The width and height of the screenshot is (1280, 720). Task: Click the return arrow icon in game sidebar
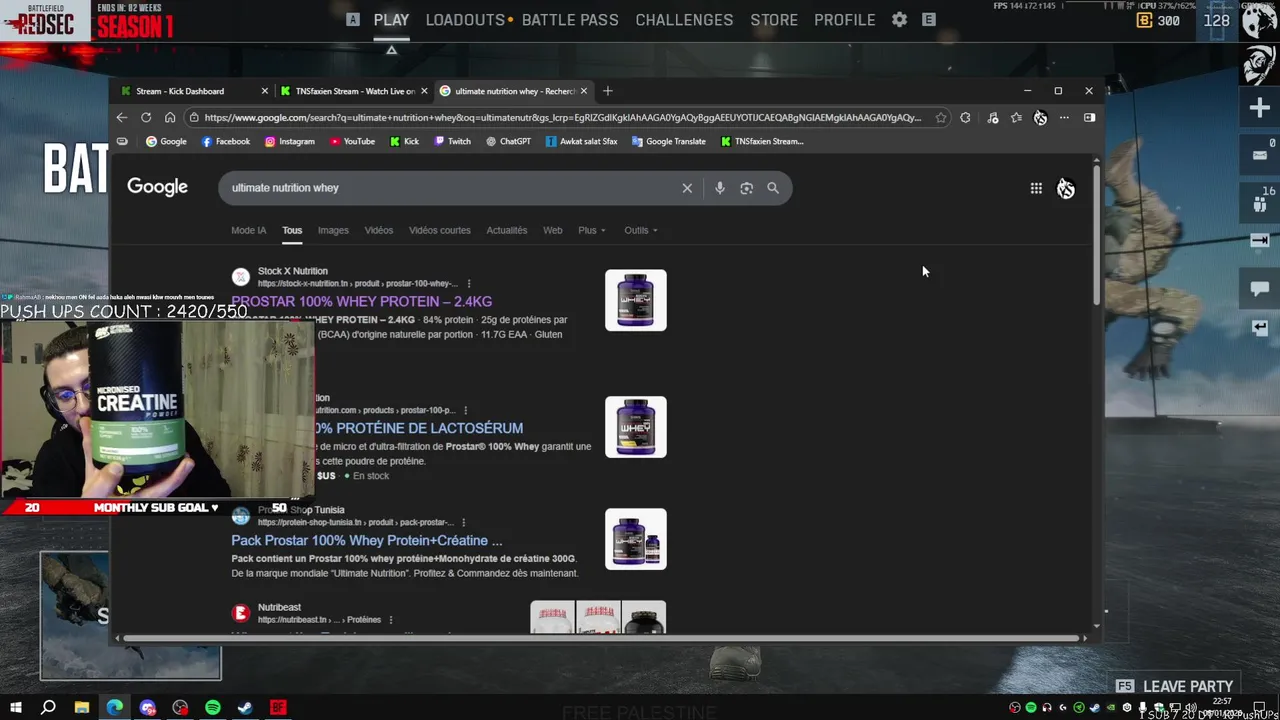(1259, 328)
